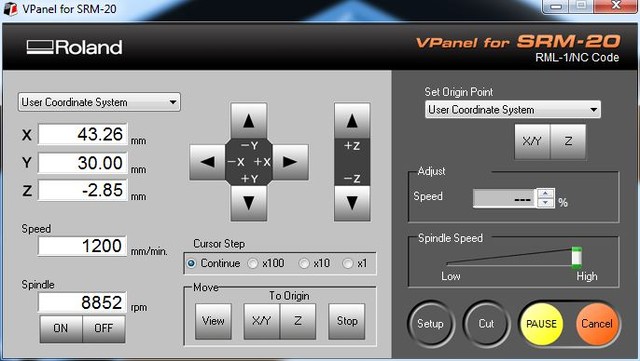
Task: Click the yellow PAUSE button
Action: point(541,324)
